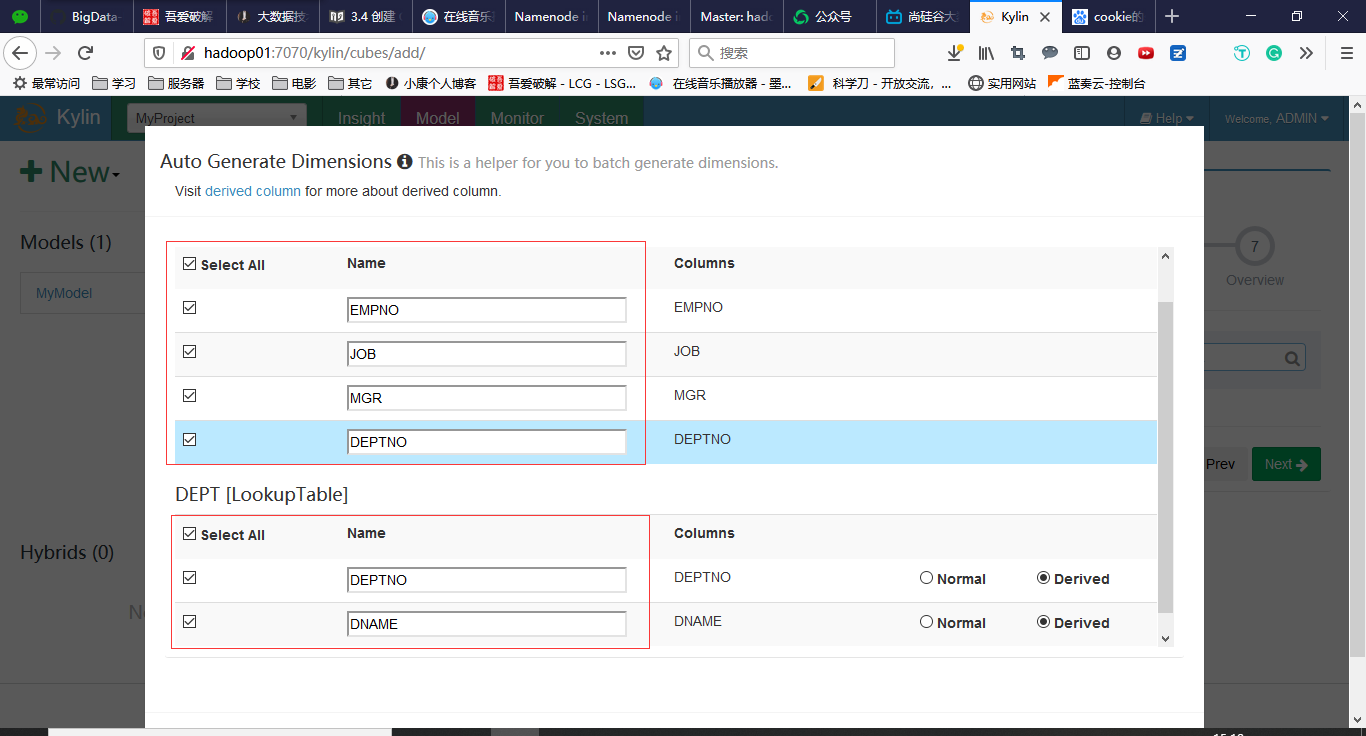The height and width of the screenshot is (736, 1366).
Task: Click the dialog scrollbar up arrow
Action: coord(1164,256)
